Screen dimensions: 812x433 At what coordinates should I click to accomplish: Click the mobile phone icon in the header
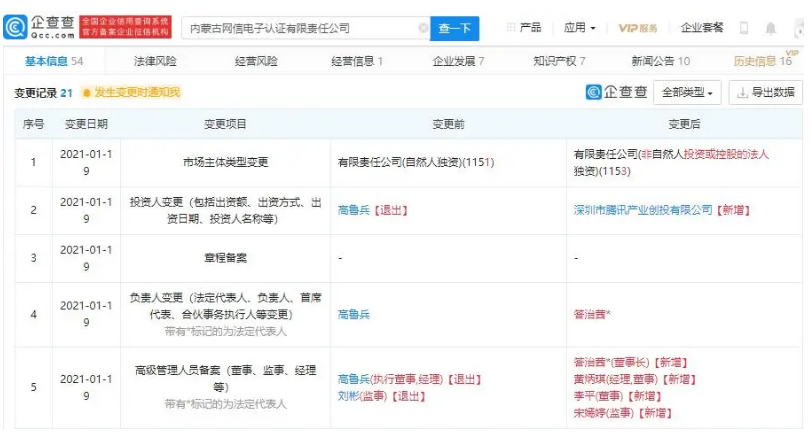point(745,28)
